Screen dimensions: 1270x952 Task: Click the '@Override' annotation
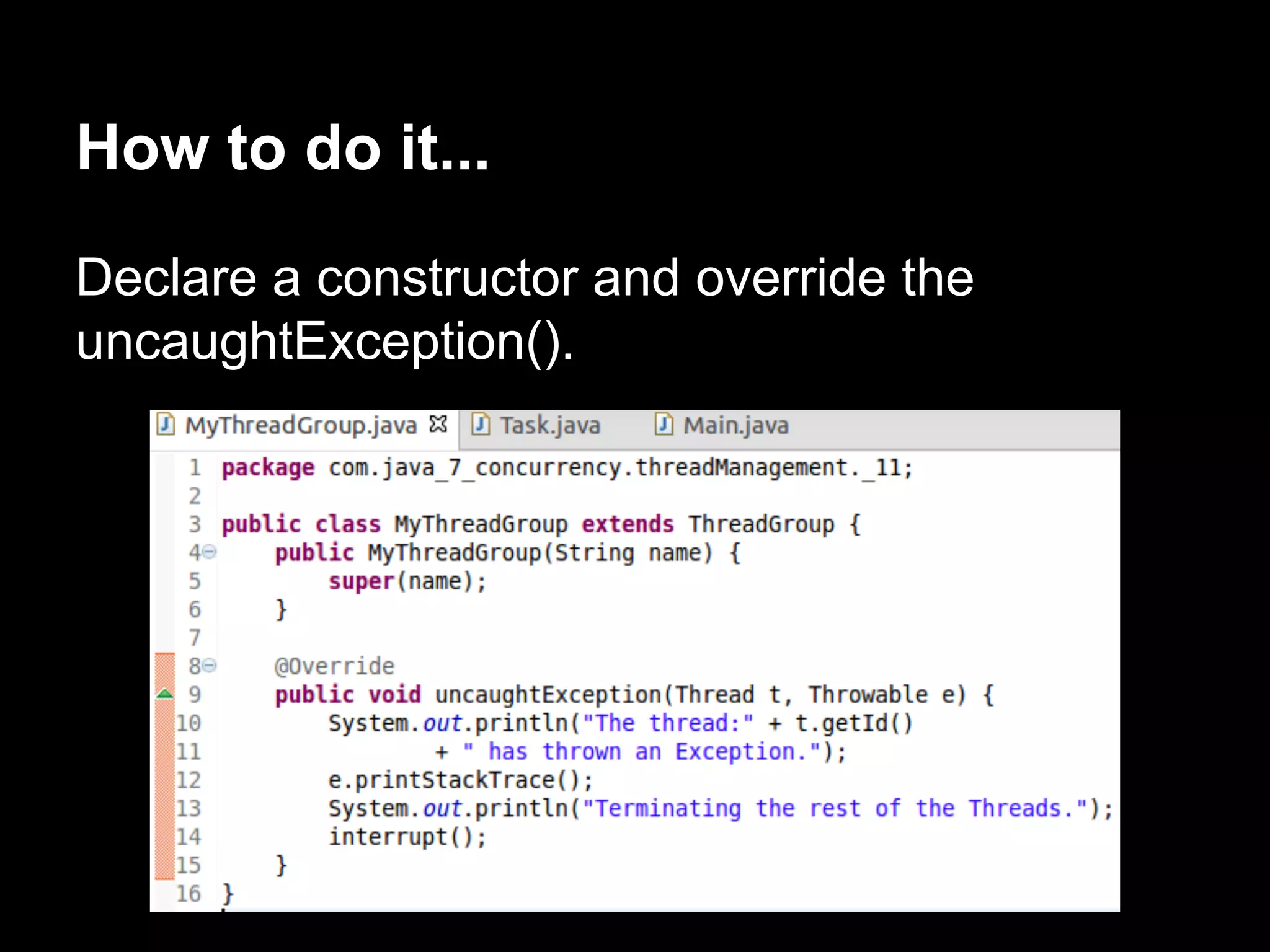[x=334, y=666]
